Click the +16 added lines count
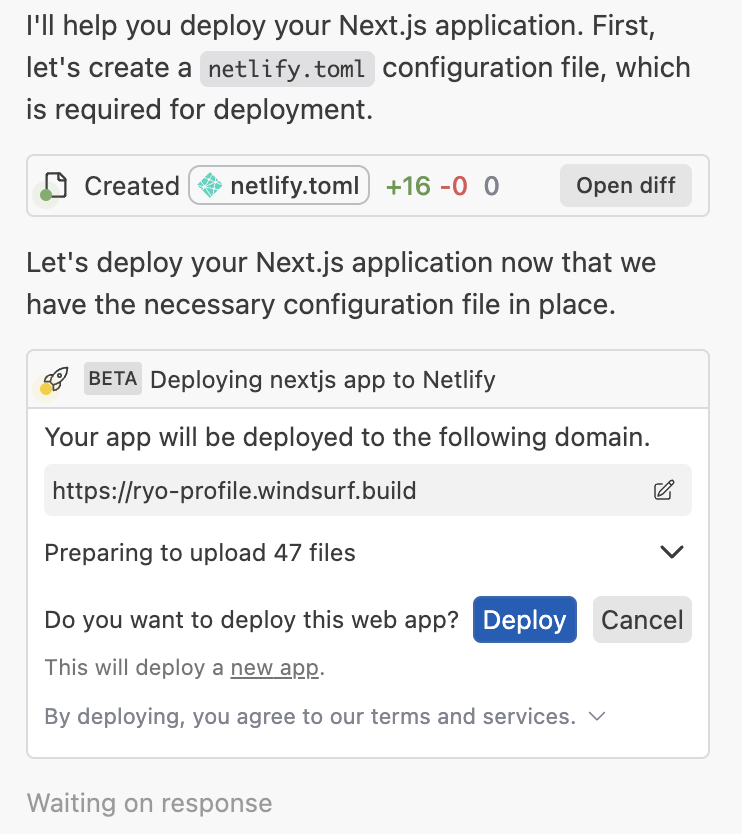The height and width of the screenshot is (834, 748). (x=408, y=186)
